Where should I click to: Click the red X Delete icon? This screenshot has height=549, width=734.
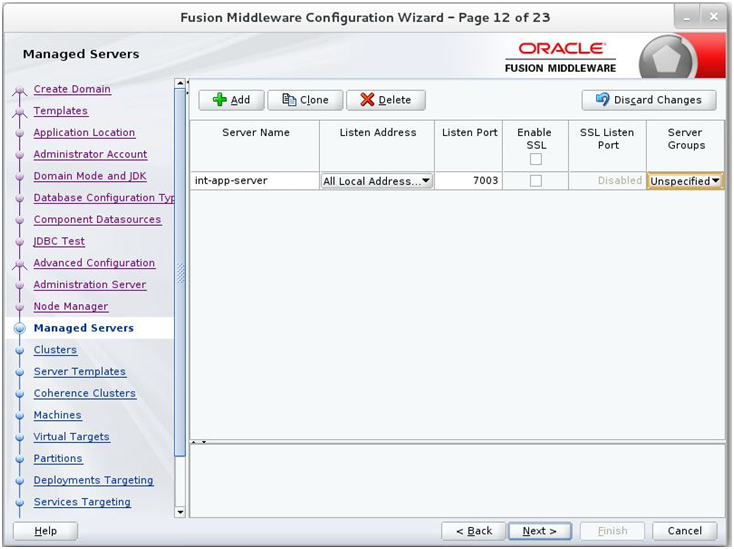click(x=367, y=100)
